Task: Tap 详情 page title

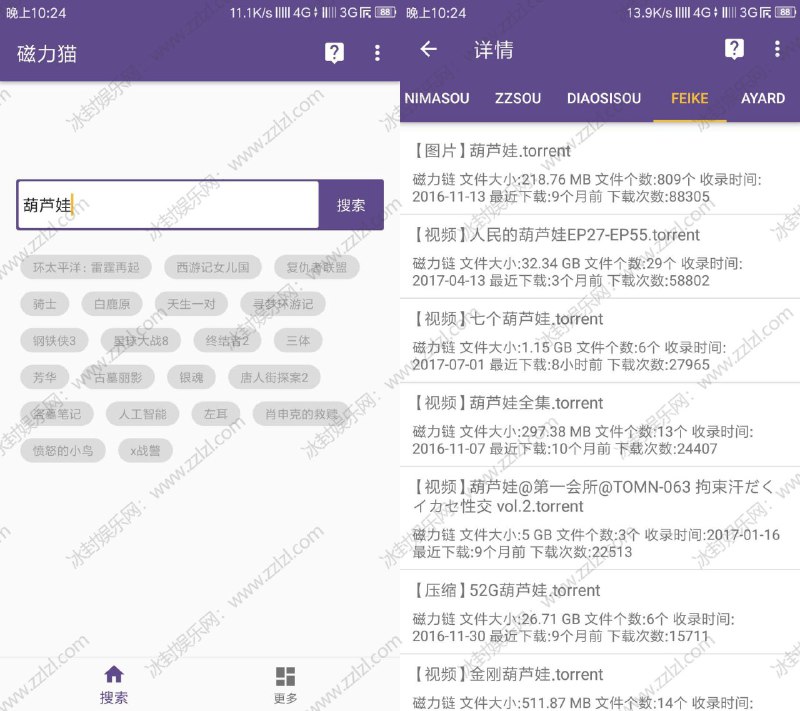Action: (x=493, y=49)
